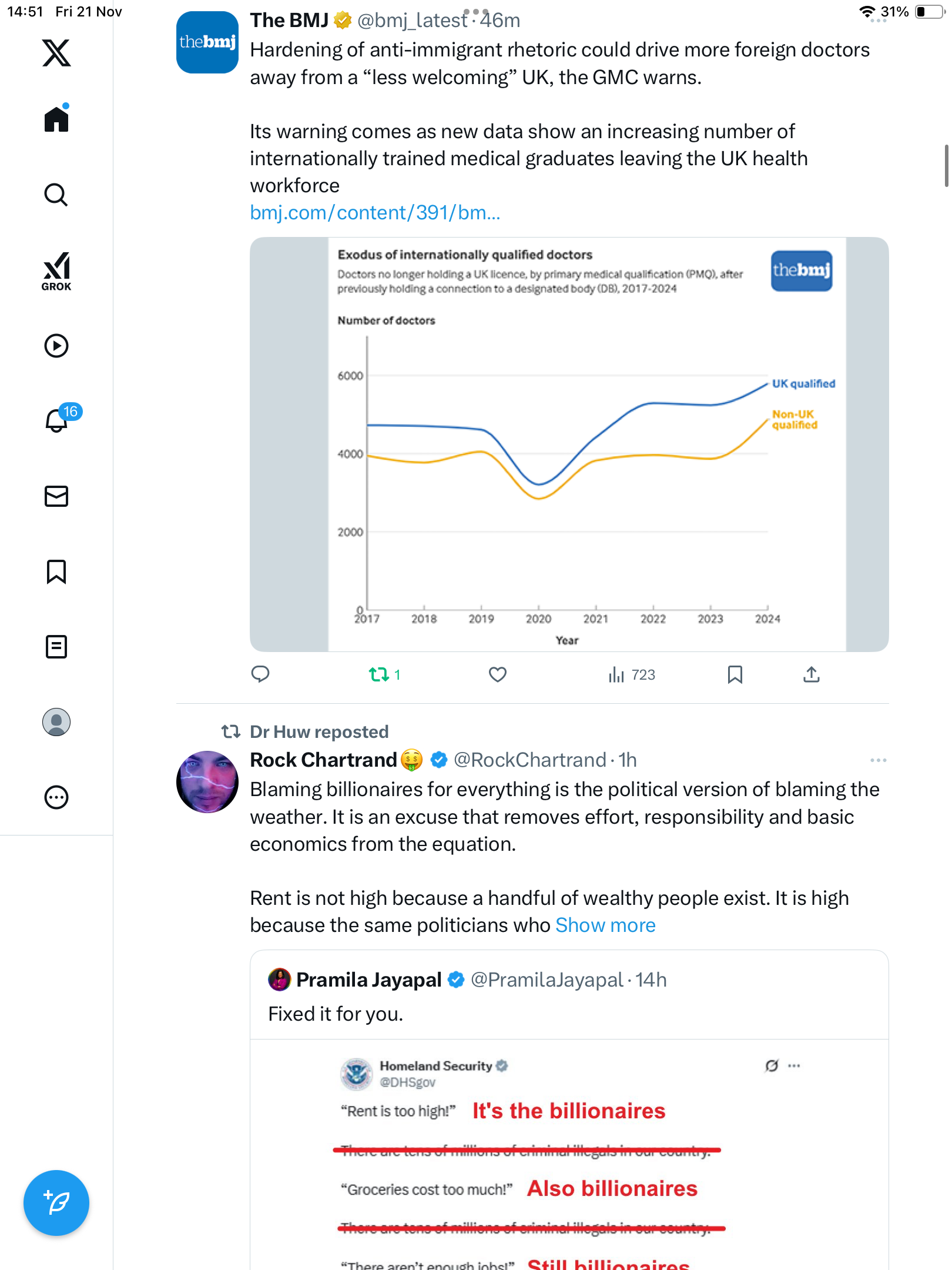Compose a new post
The image size is (952, 1270).
pos(56,1203)
